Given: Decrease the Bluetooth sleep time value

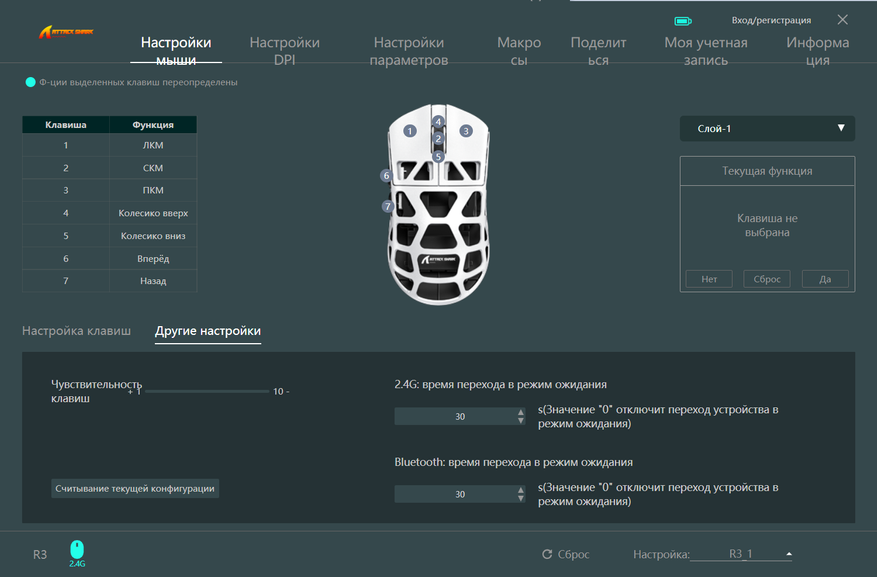Looking at the screenshot, I should 521,498.
